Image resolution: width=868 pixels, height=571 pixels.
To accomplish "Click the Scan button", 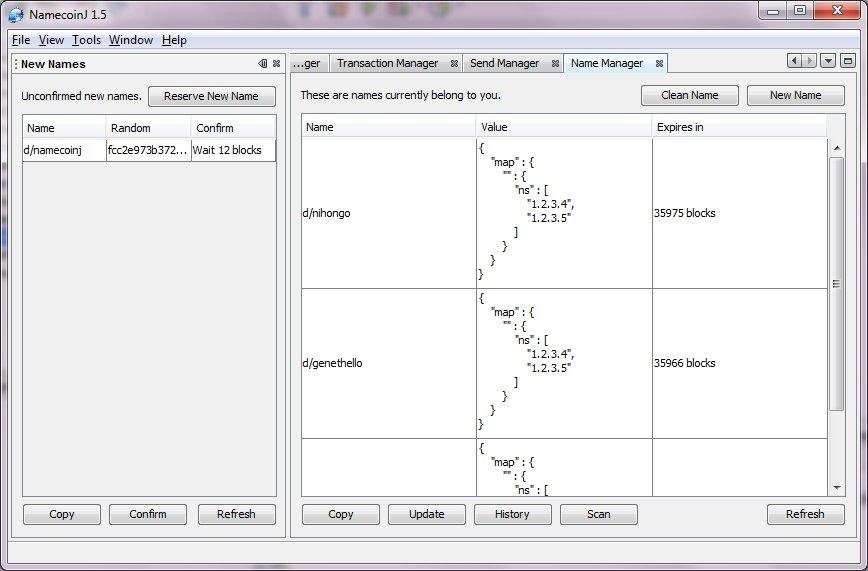I will tap(598, 514).
